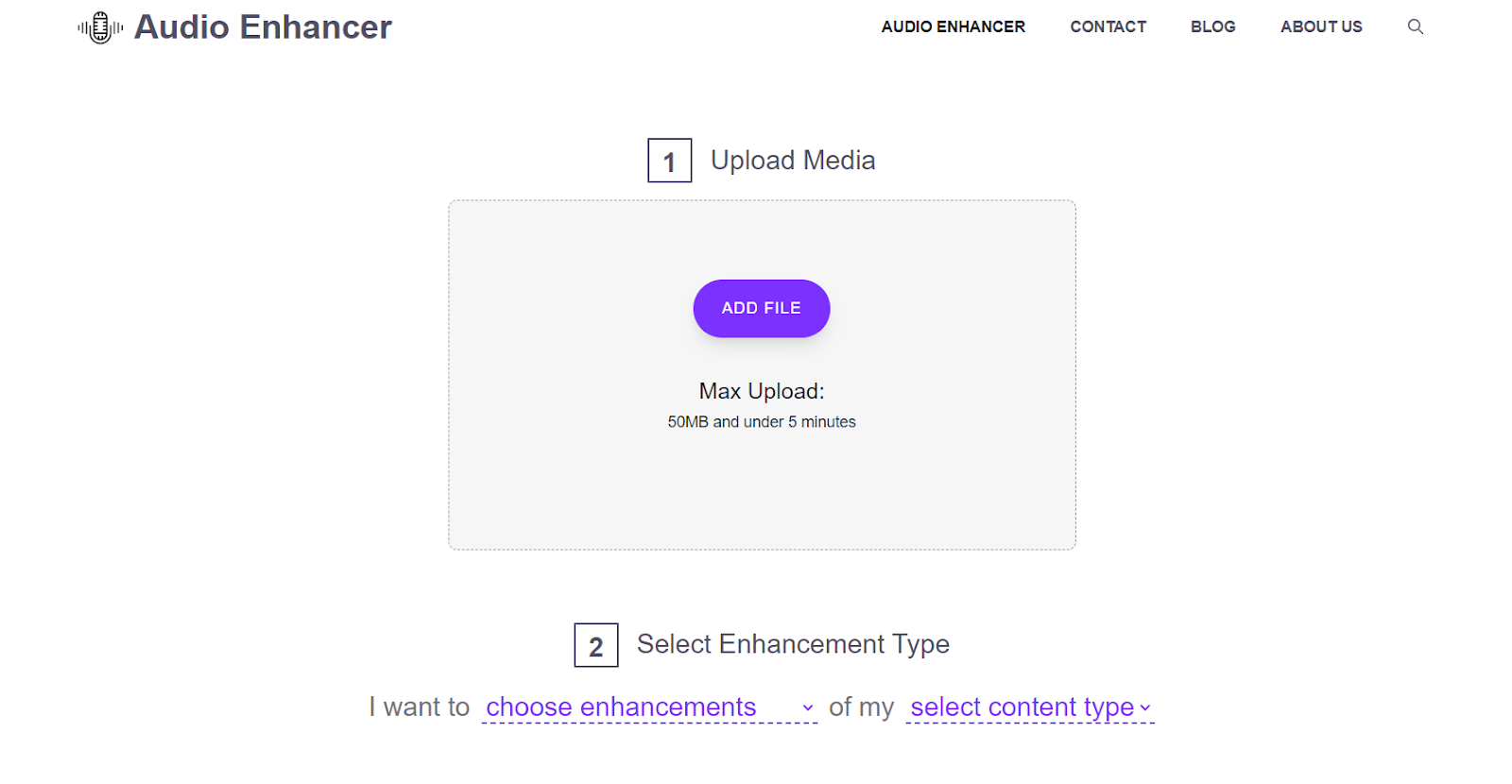This screenshot has height=784, width=1512.
Task: Click the 50MB and under 5 minutes text
Action: coord(762,422)
